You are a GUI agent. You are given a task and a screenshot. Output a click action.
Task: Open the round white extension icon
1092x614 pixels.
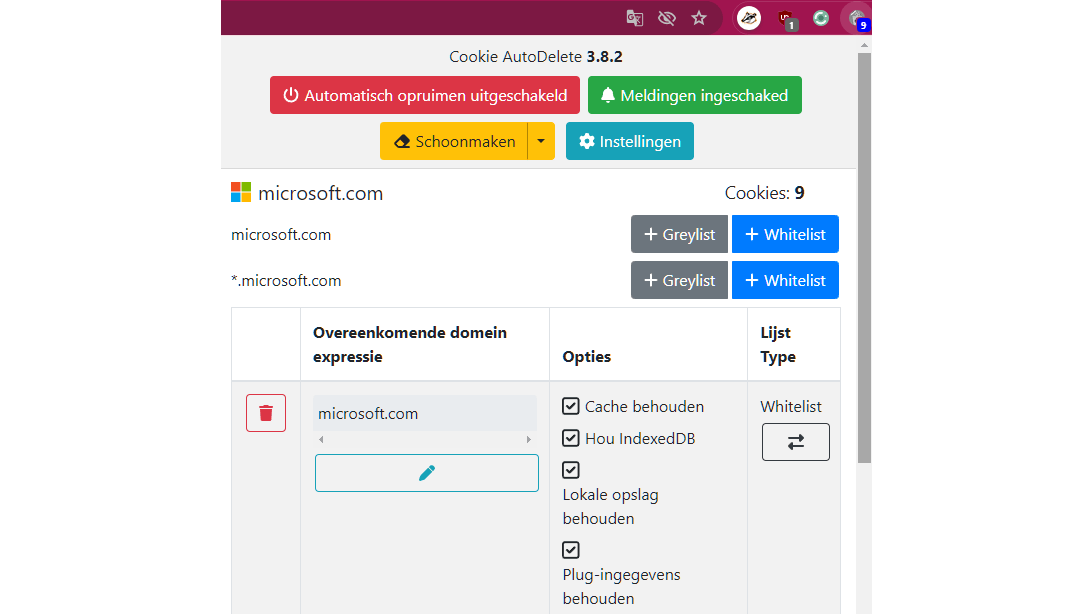click(x=749, y=18)
